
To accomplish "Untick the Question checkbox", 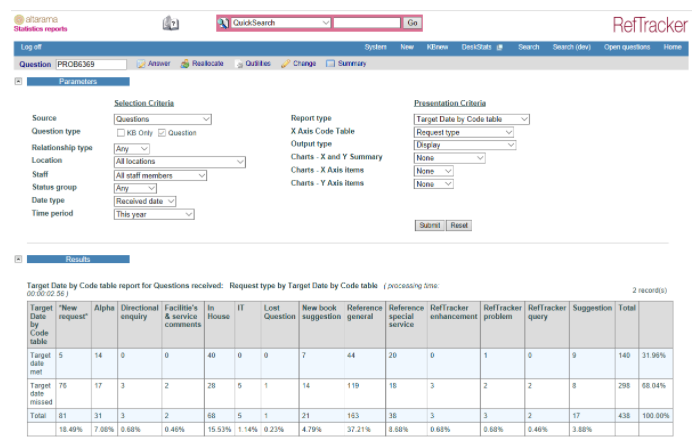I will pos(162,132).
